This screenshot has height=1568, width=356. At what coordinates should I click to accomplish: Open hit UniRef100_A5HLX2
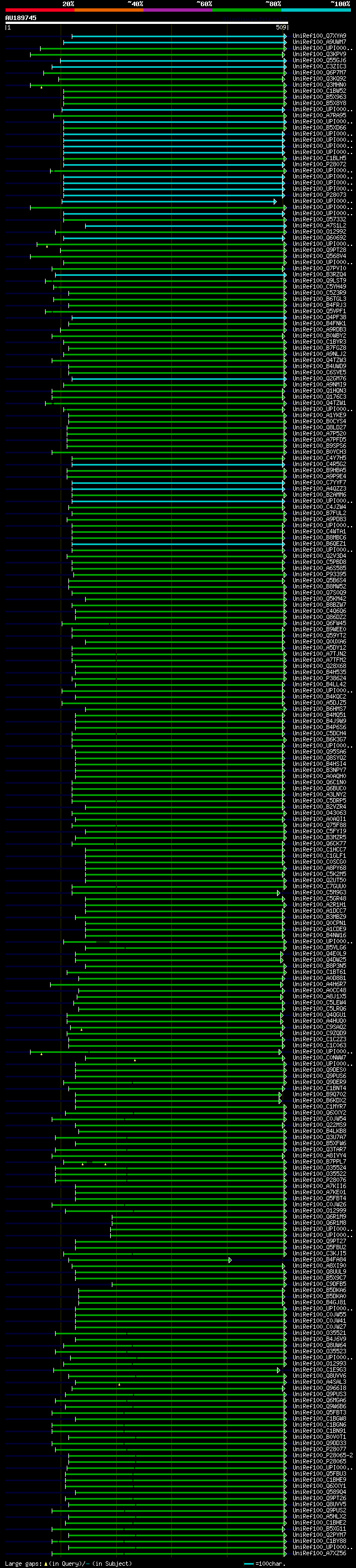(319, 1516)
